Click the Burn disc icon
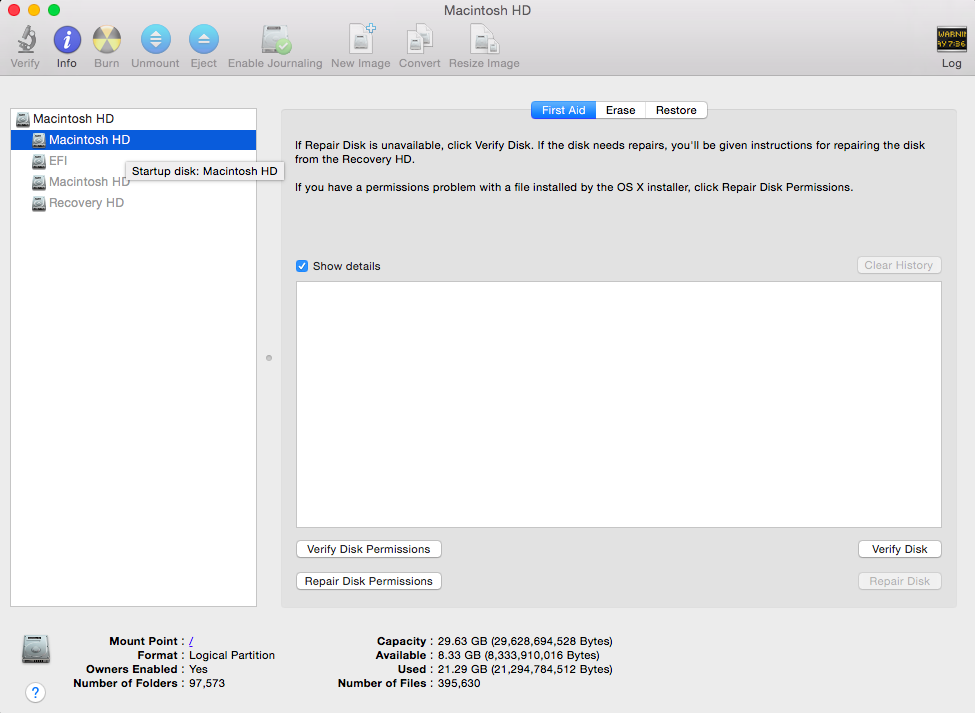 [106, 40]
